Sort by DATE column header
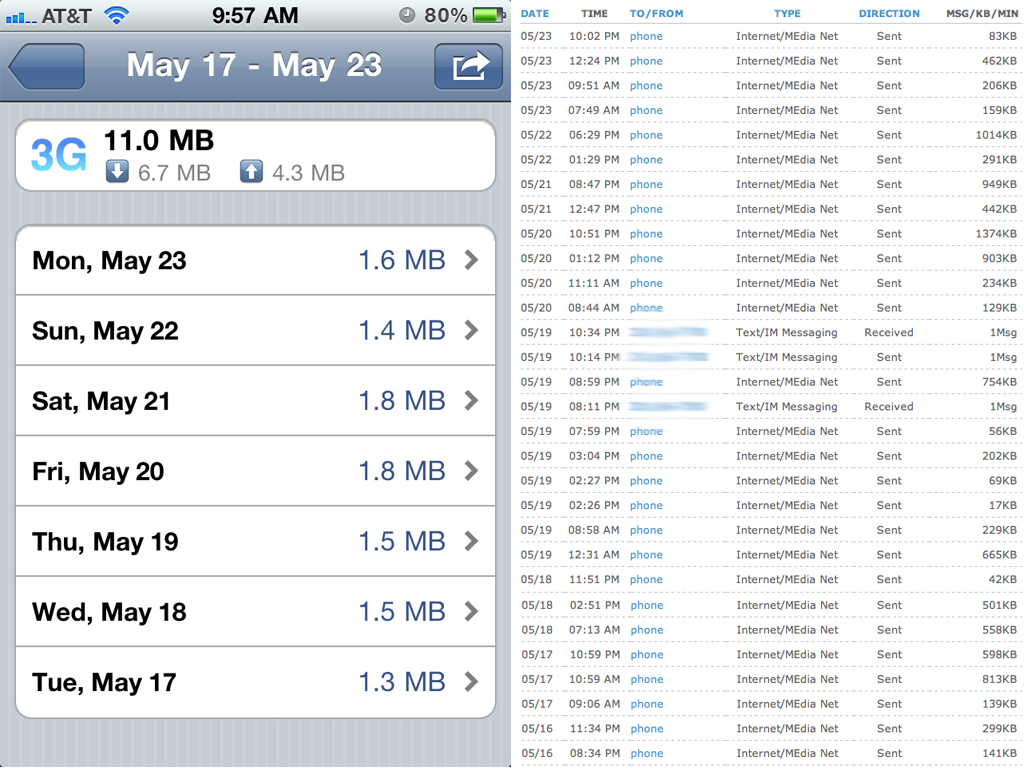The width and height of the screenshot is (1024, 768). point(535,14)
